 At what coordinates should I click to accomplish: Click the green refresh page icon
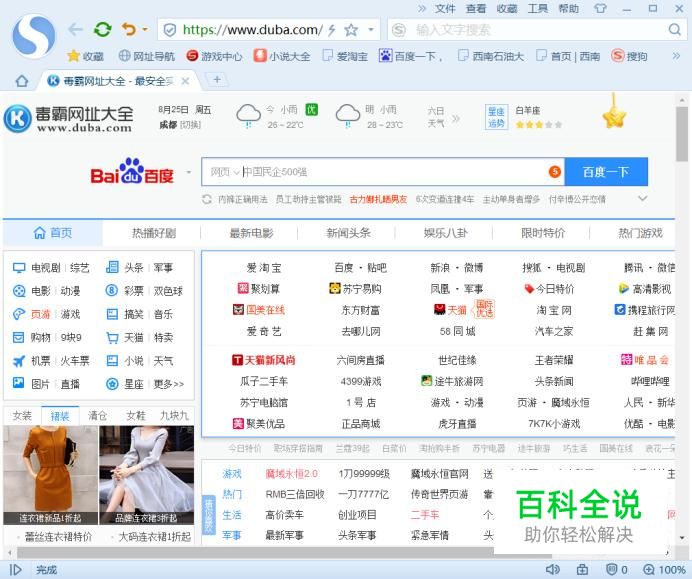[x=102, y=29]
